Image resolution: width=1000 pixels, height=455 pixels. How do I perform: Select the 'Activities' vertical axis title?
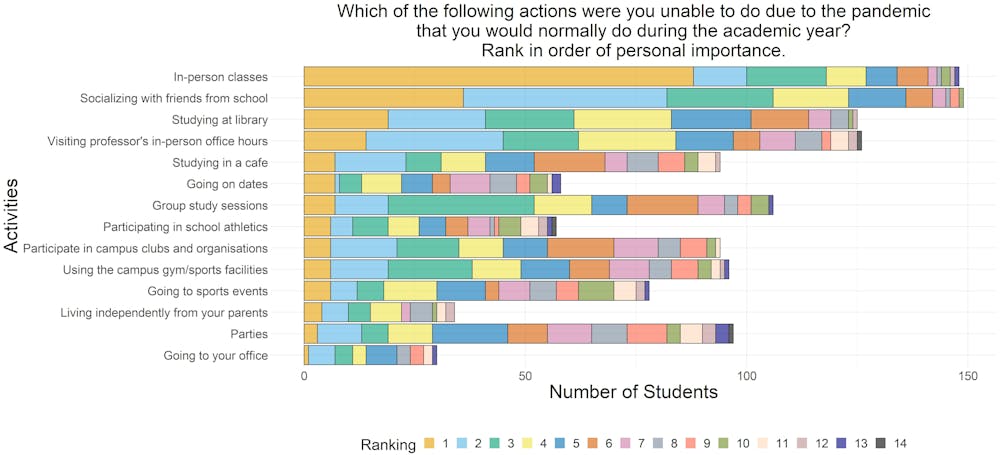(12, 216)
